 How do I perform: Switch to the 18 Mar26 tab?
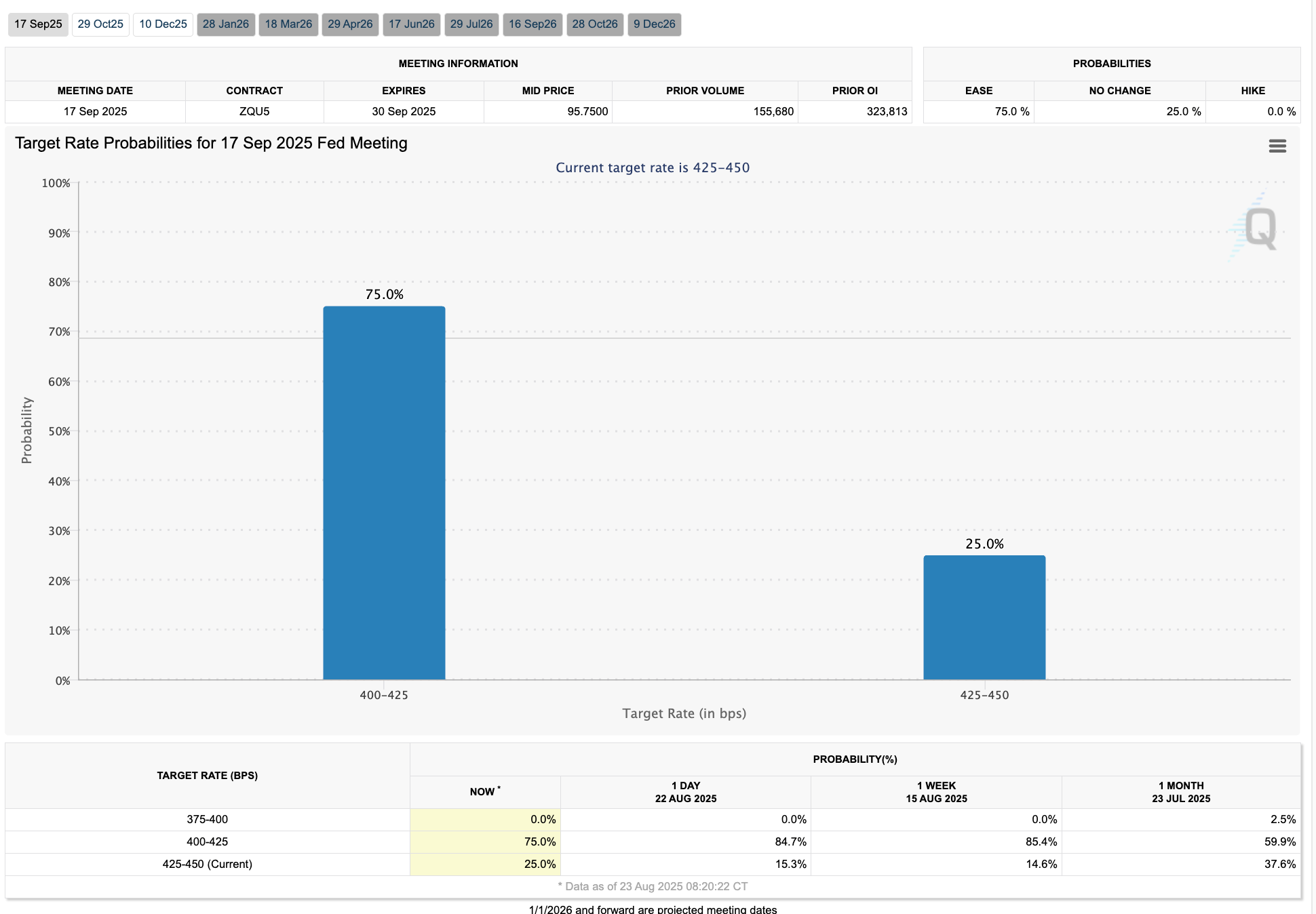click(288, 24)
